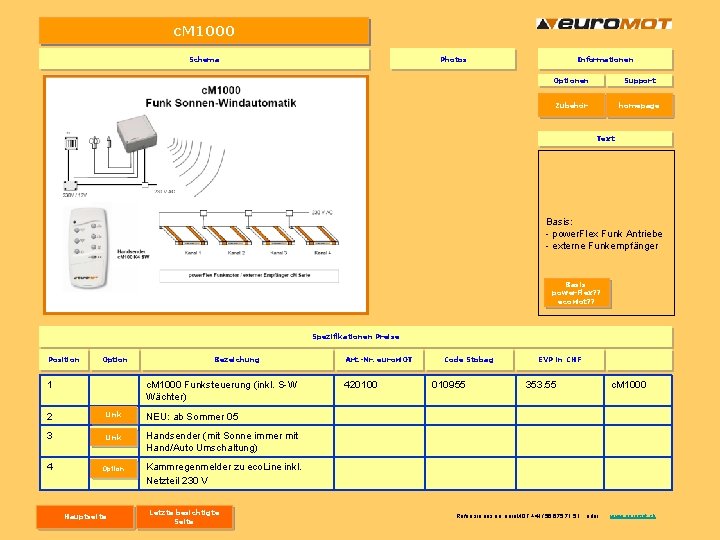Click the Option button for Kammregenmelder row
Image resolution: width=720 pixels, height=540 pixels.
click(x=113, y=469)
